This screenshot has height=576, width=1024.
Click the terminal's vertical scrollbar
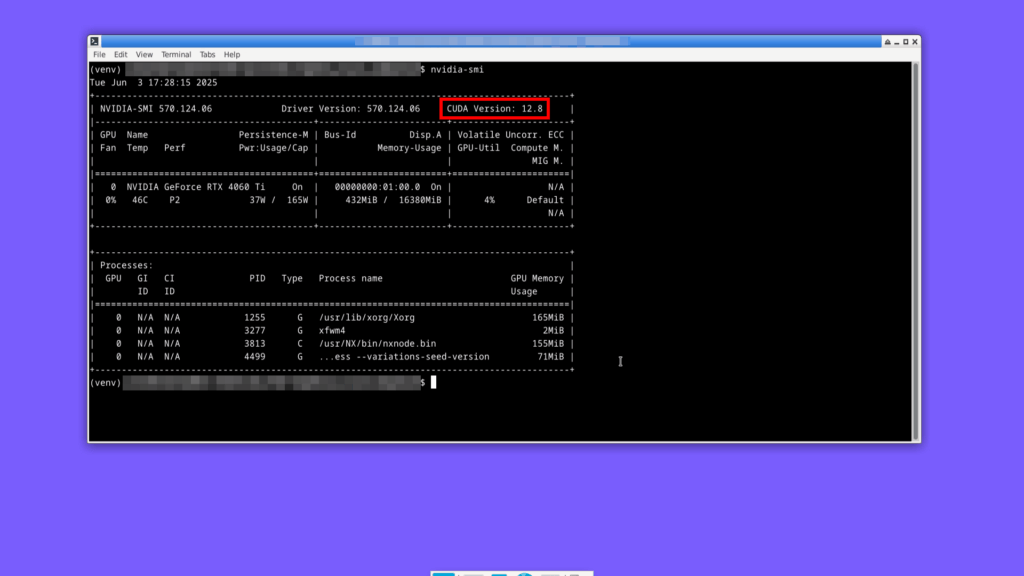915,250
